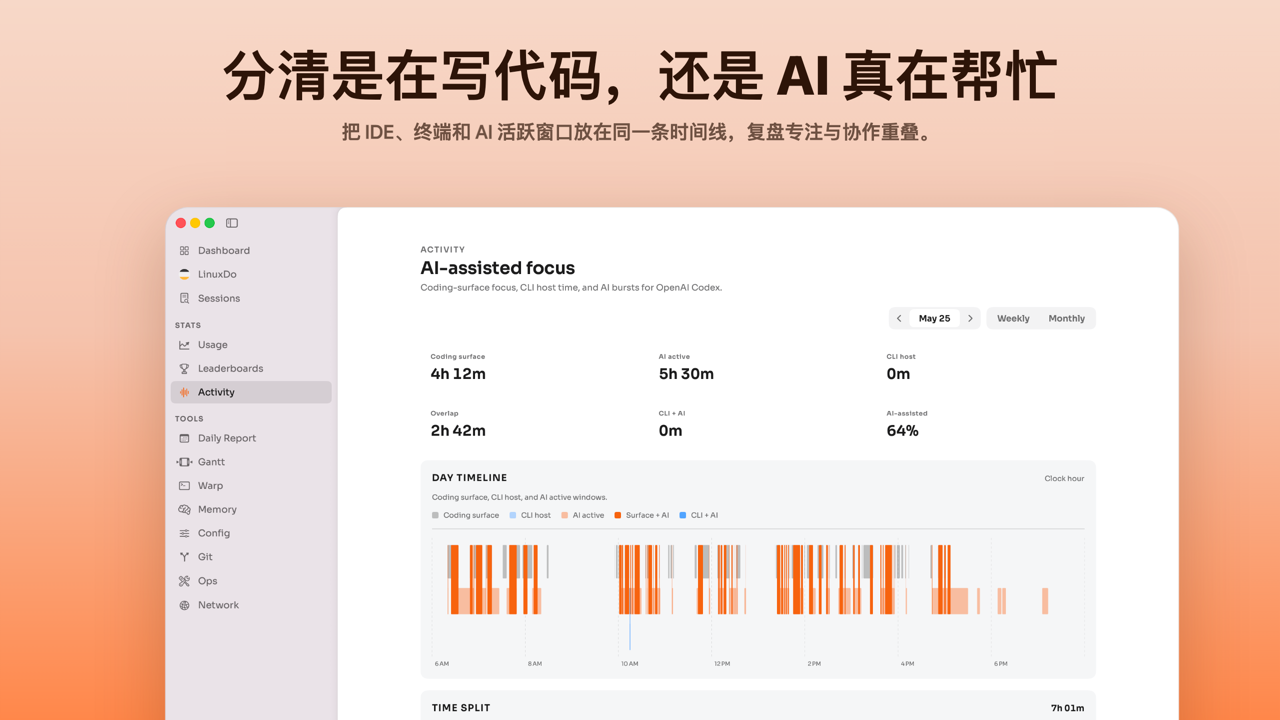Click the Network globe icon
Screen dimensions: 1280x720
[184, 605]
